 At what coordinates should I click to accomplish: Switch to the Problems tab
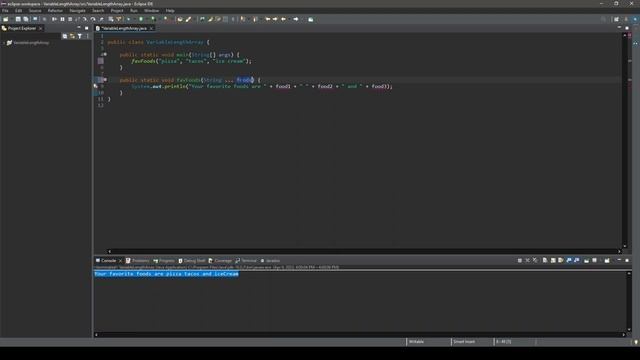click(138, 260)
